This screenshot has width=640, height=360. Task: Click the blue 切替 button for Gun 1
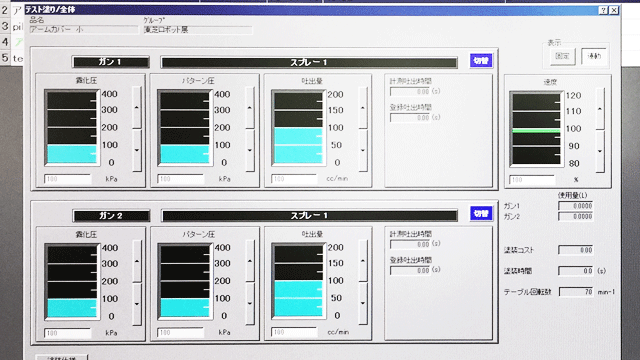(x=481, y=61)
